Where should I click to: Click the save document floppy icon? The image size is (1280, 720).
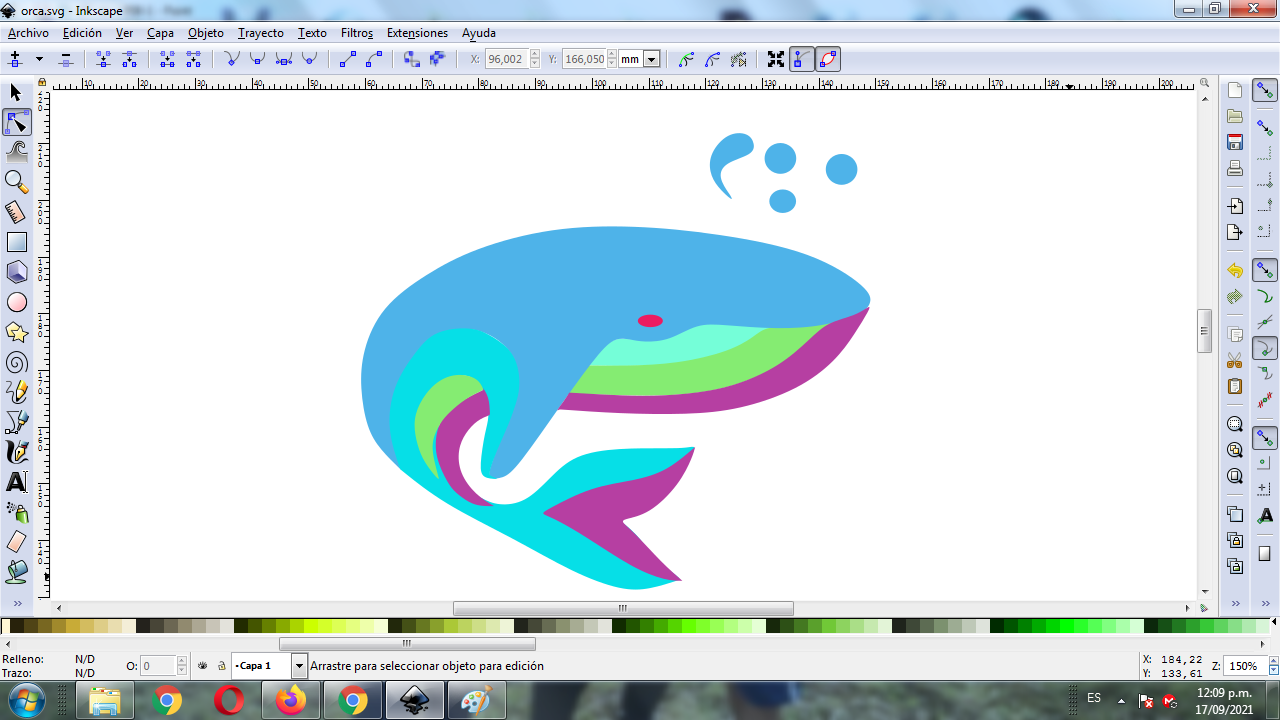[1235, 142]
